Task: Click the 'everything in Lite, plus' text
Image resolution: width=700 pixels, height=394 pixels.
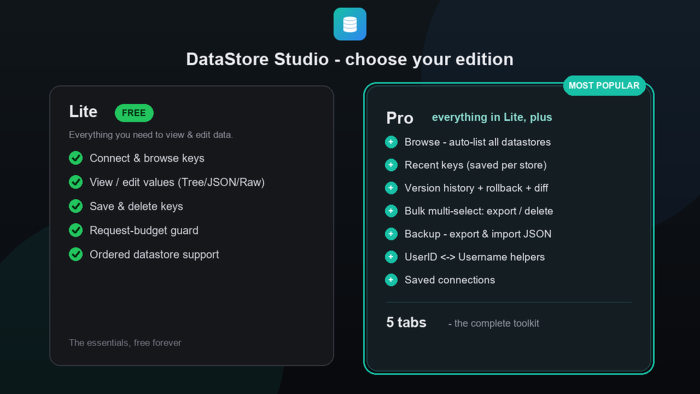Action: [x=492, y=117]
